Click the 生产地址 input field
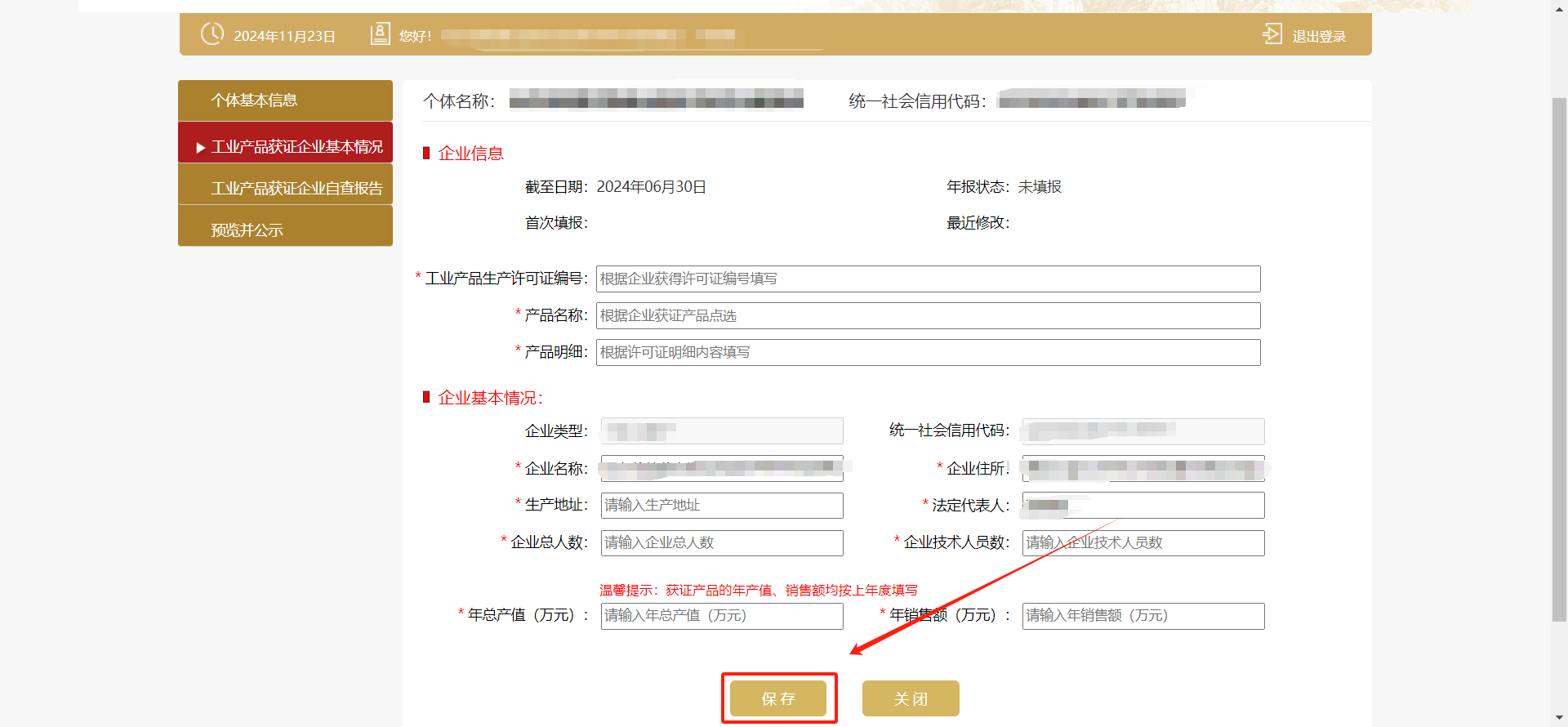Viewport: 1568px width, 727px height. click(x=722, y=505)
